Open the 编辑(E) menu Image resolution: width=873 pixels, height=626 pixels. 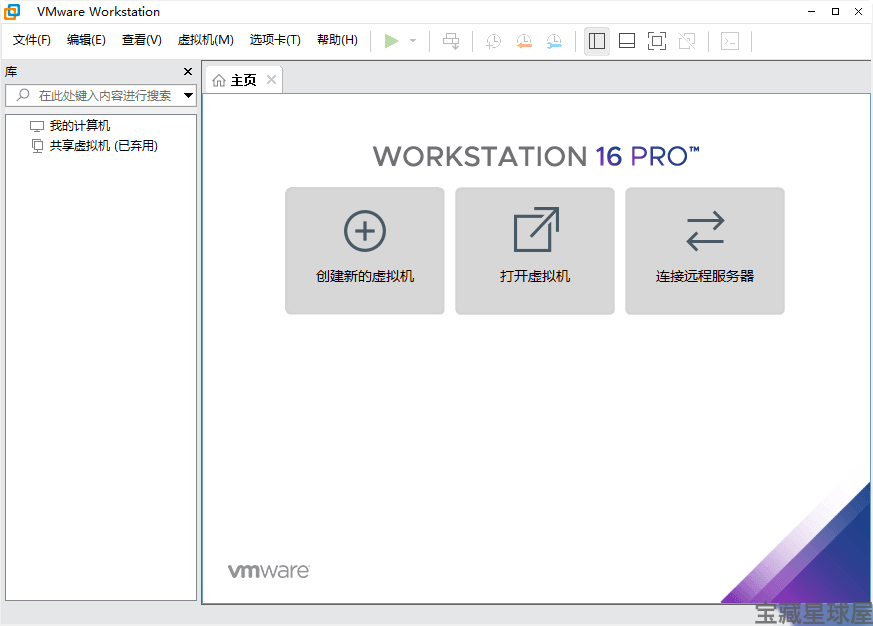coord(86,40)
